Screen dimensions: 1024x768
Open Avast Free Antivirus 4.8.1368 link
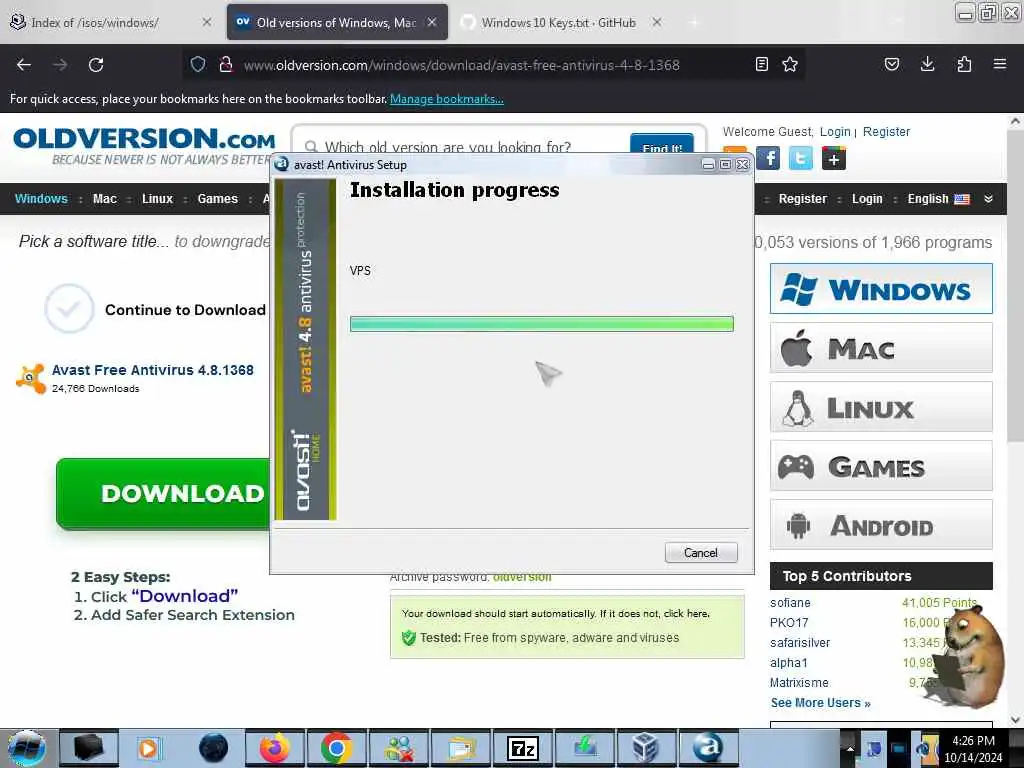(x=152, y=370)
